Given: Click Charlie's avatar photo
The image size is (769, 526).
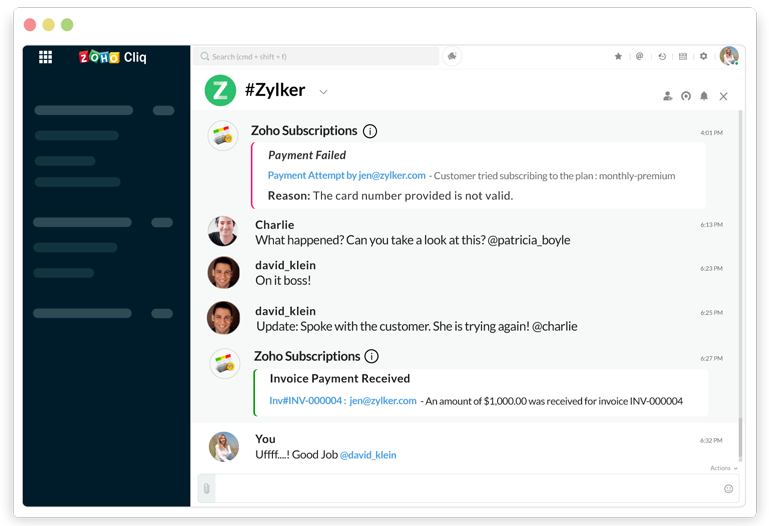Looking at the screenshot, I should point(223,231).
